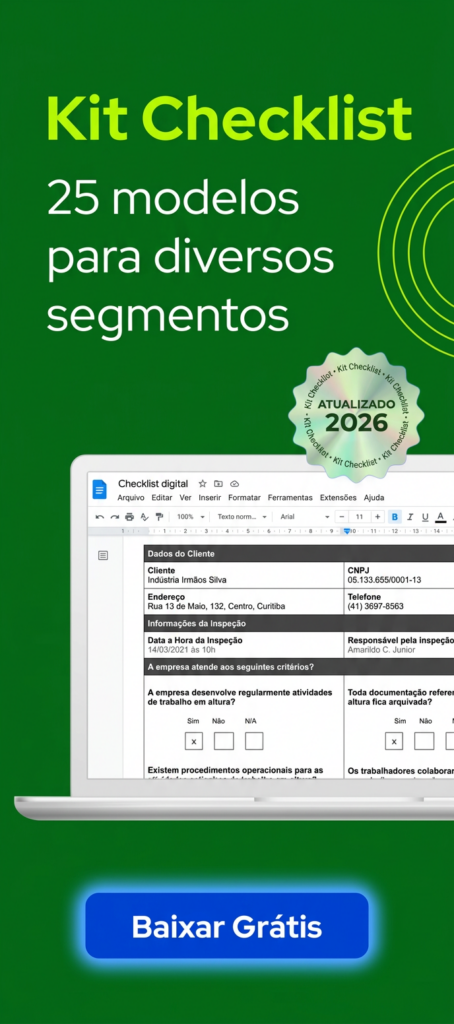Open the Ajuda menu

(374, 498)
